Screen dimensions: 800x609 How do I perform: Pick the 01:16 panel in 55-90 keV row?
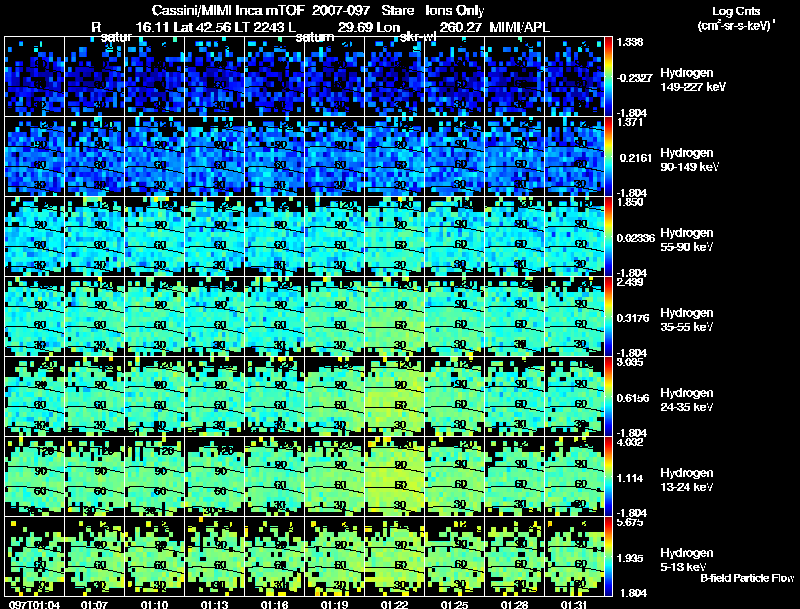pyautogui.click(x=274, y=237)
